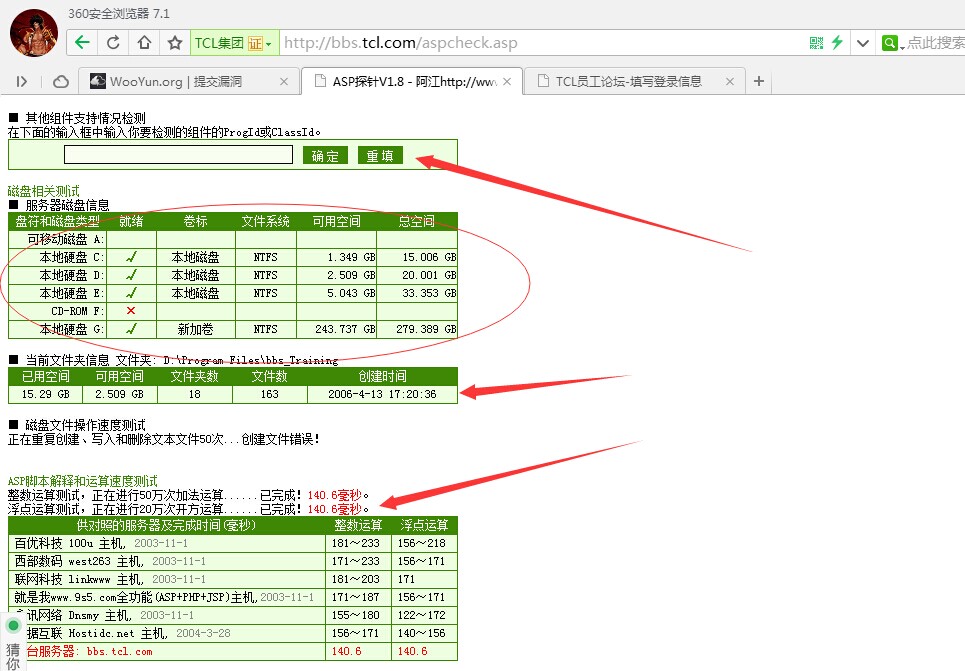965x671 pixels.
Task: Click the 本地硬盘 C: row label
Action: (71, 257)
